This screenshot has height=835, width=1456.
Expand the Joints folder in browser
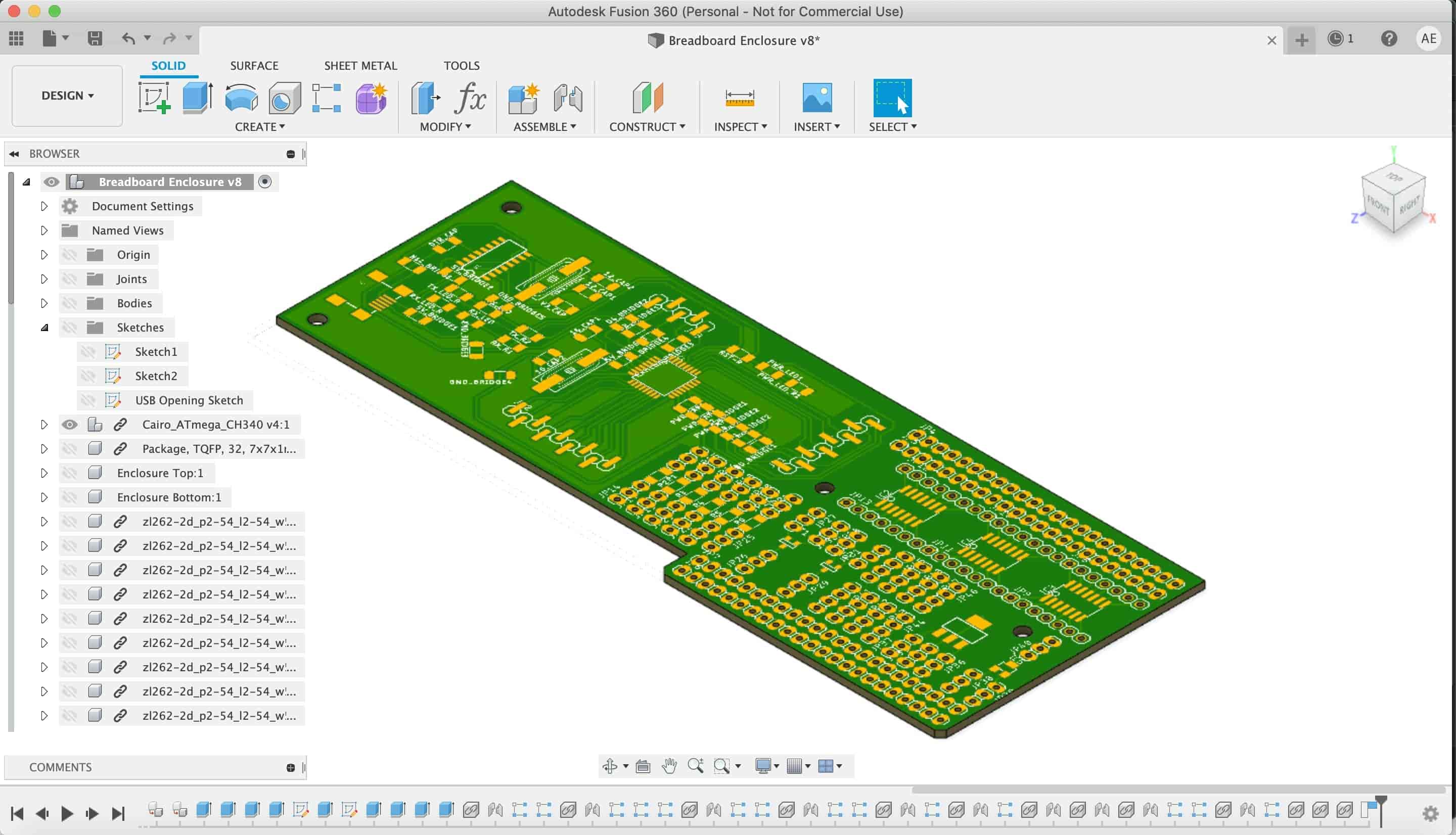[x=43, y=278]
